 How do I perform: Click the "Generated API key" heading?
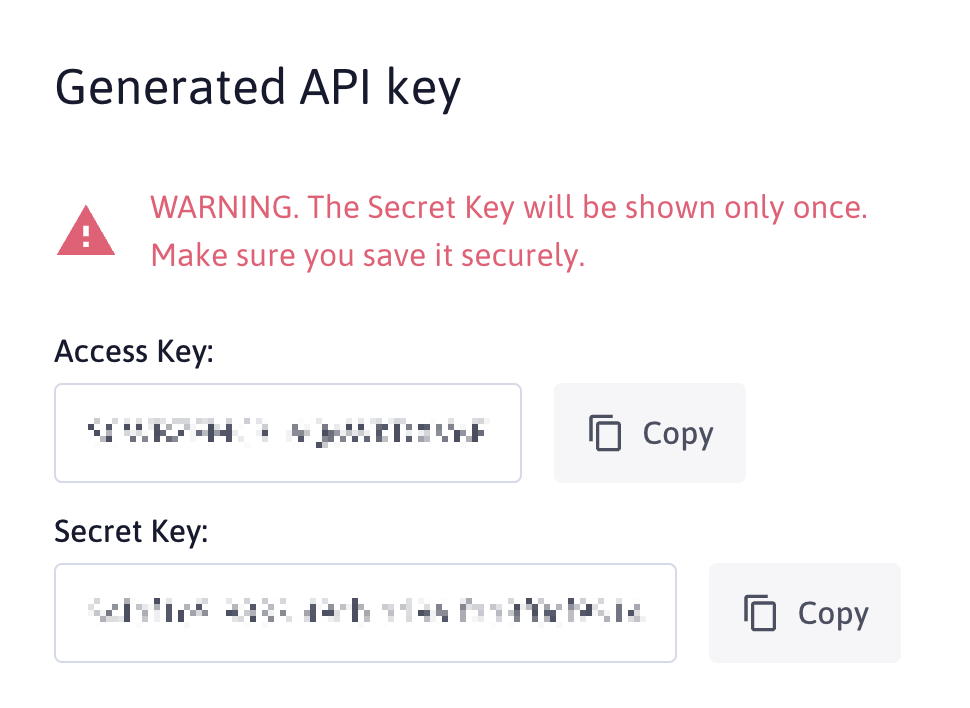click(x=257, y=88)
